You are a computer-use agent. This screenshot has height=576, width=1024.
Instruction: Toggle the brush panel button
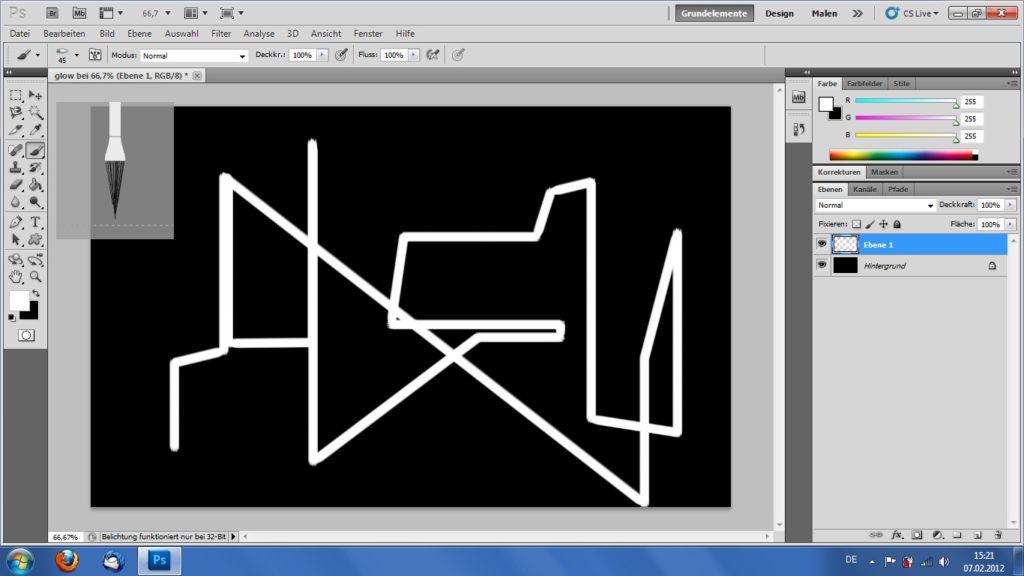pos(95,55)
